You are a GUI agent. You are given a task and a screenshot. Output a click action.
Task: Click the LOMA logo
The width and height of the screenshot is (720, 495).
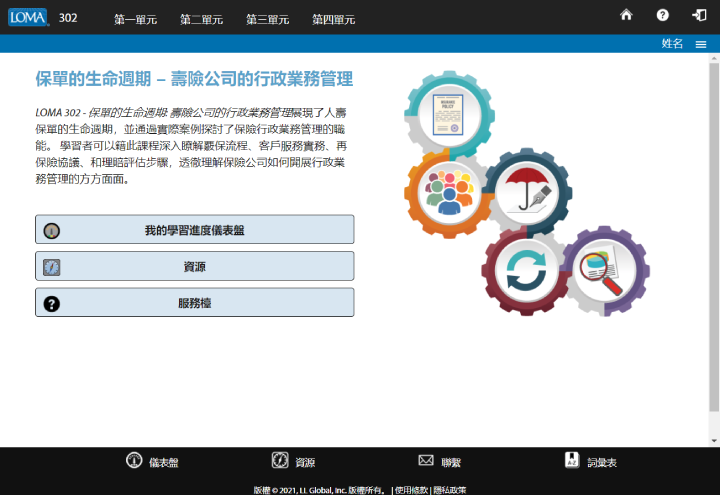tap(28, 17)
